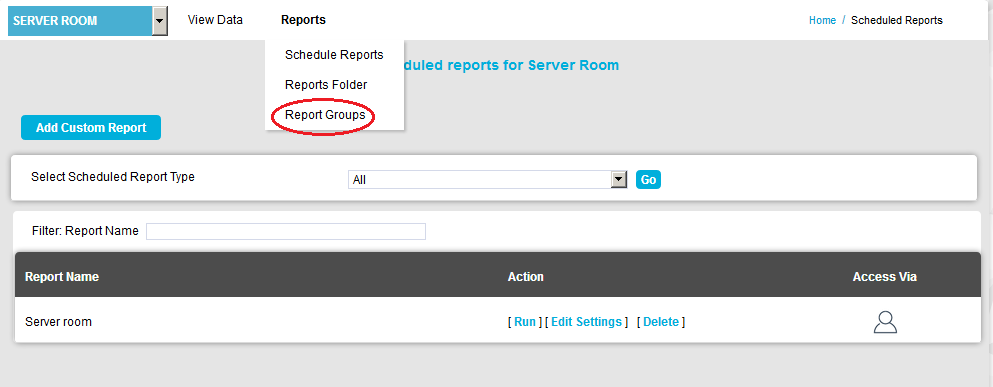Click the Select Scheduled Report Type label
The image size is (993, 387).
coord(113,177)
